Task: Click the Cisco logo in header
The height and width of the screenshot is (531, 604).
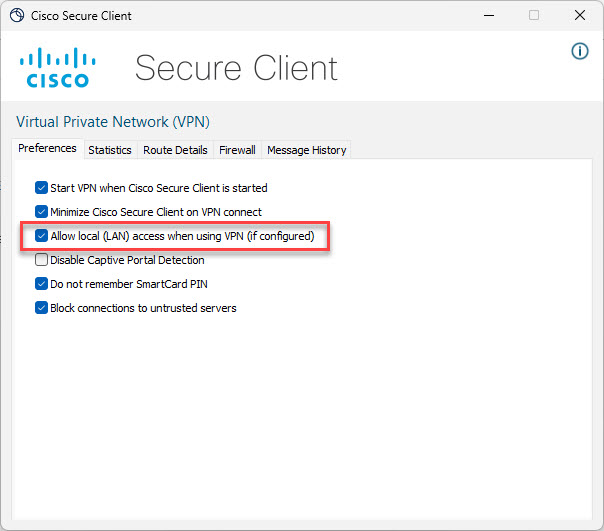Action: point(55,67)
